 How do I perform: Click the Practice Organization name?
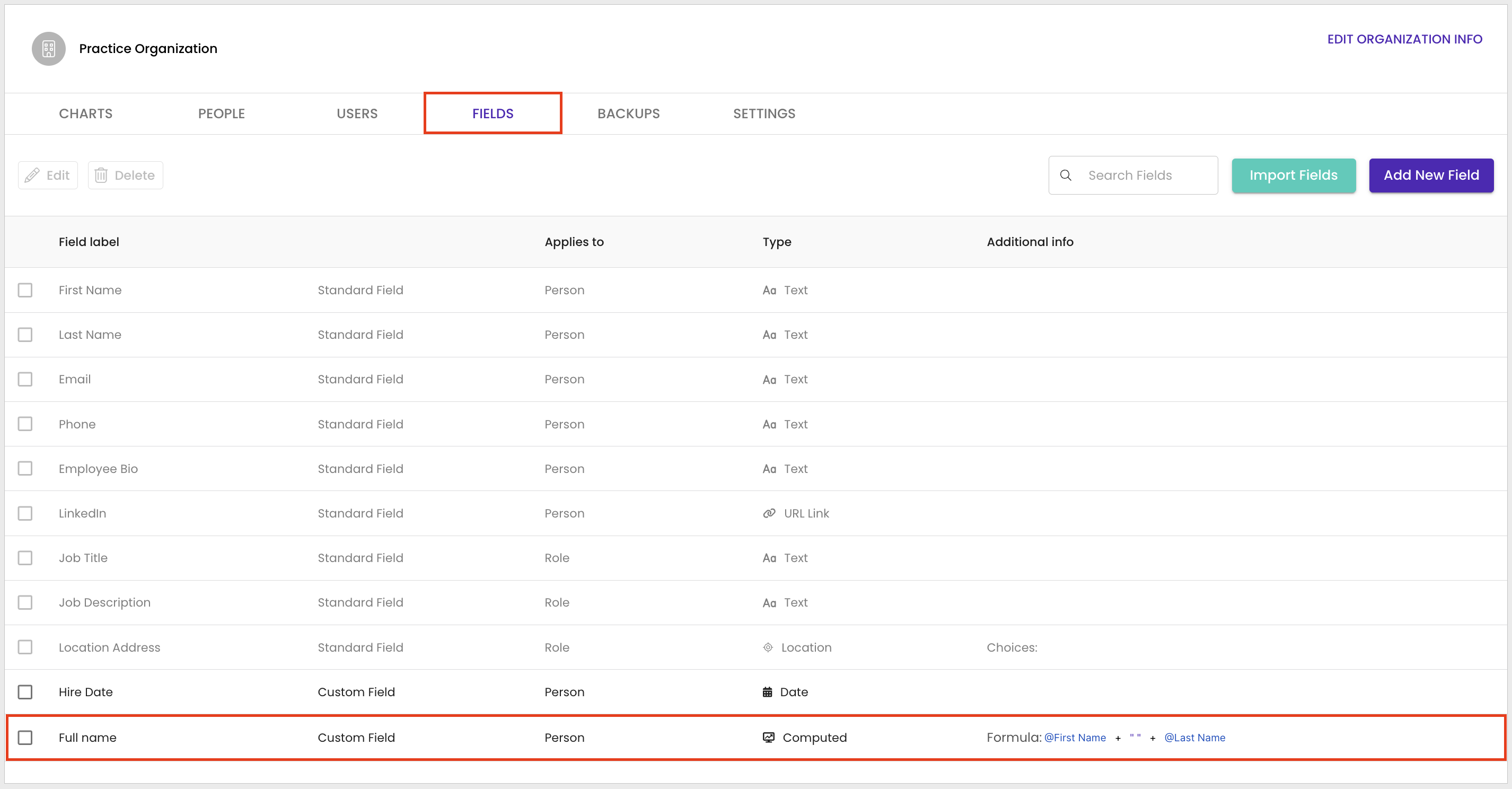(x=148, y=49)
